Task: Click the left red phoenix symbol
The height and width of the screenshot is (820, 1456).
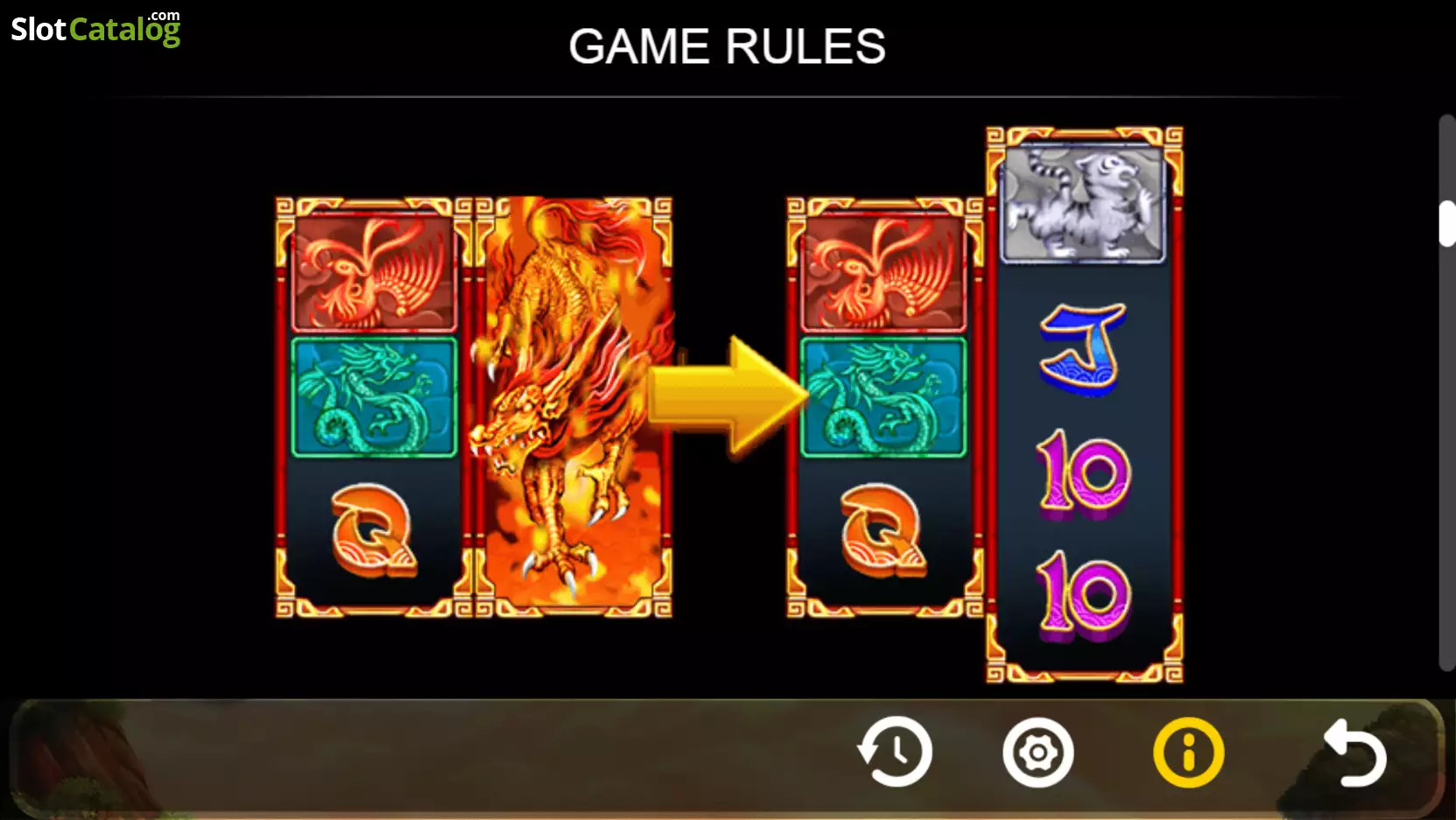Action: [x=374, y=273]
